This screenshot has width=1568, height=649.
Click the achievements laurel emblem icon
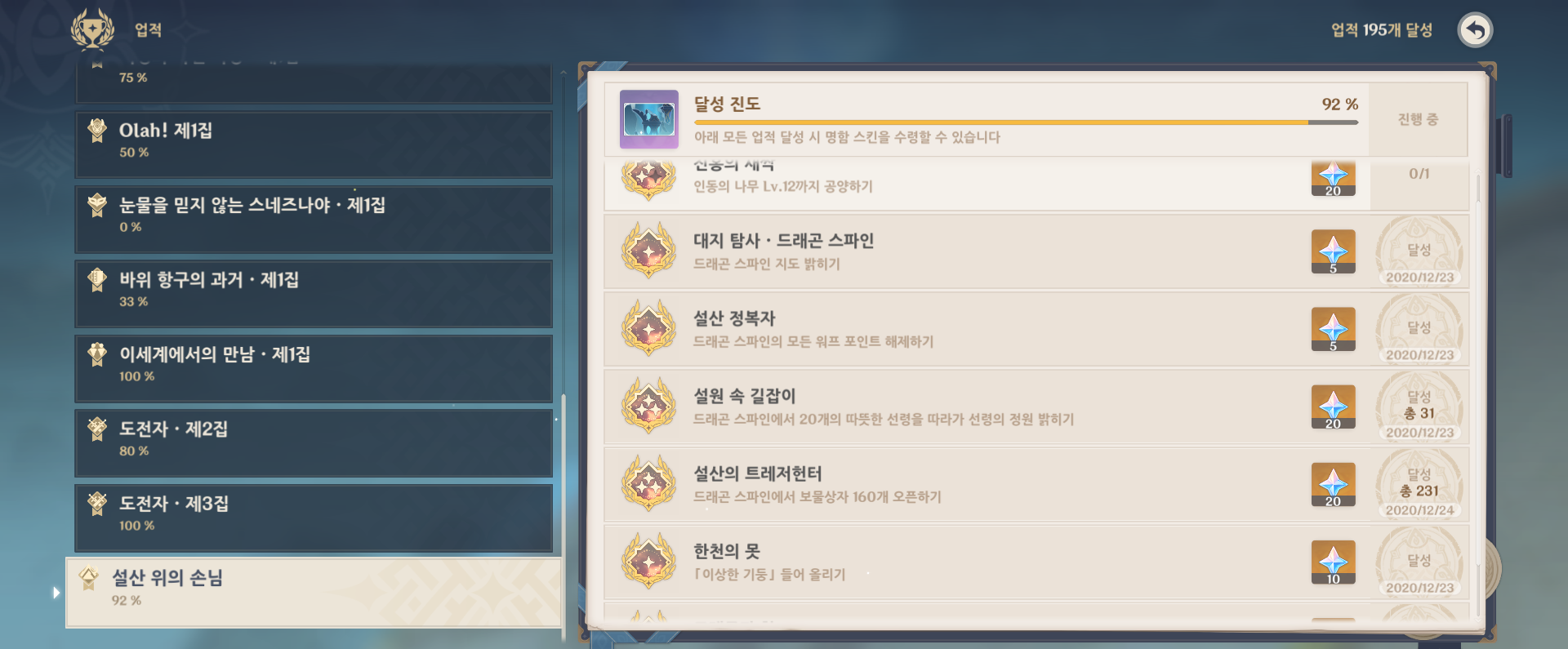[92, 29]
